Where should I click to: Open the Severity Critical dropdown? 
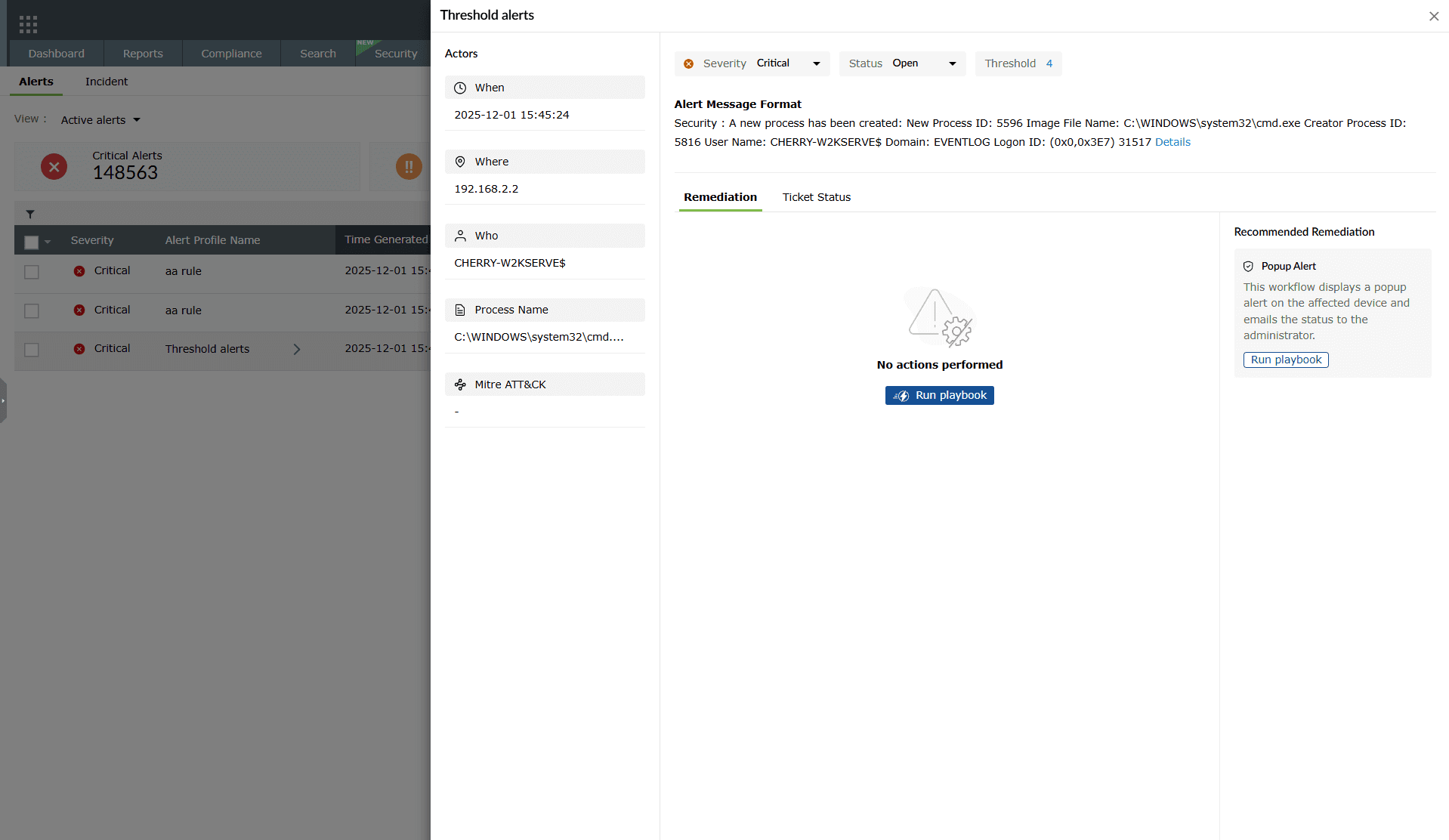click(752, 63)
